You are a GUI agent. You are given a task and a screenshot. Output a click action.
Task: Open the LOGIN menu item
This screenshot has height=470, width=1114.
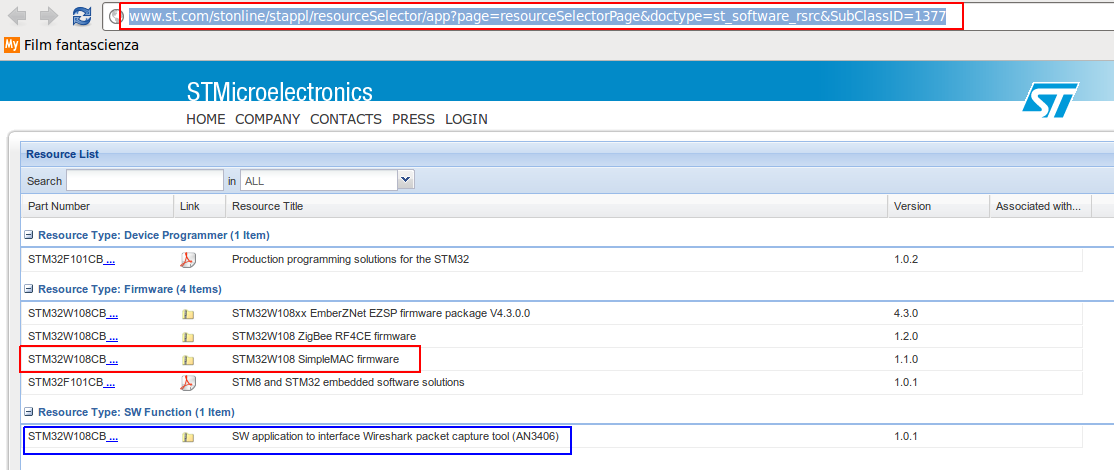pyautogui.click(x=467, y=119)
